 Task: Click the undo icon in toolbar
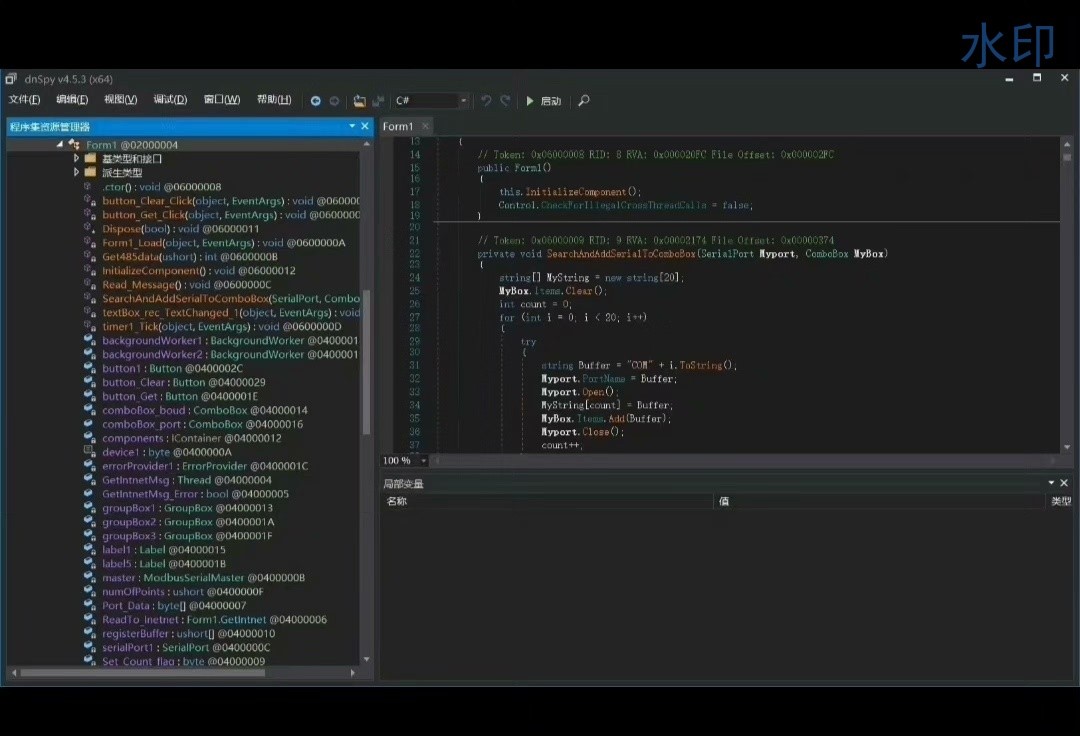tap(486, 101)
